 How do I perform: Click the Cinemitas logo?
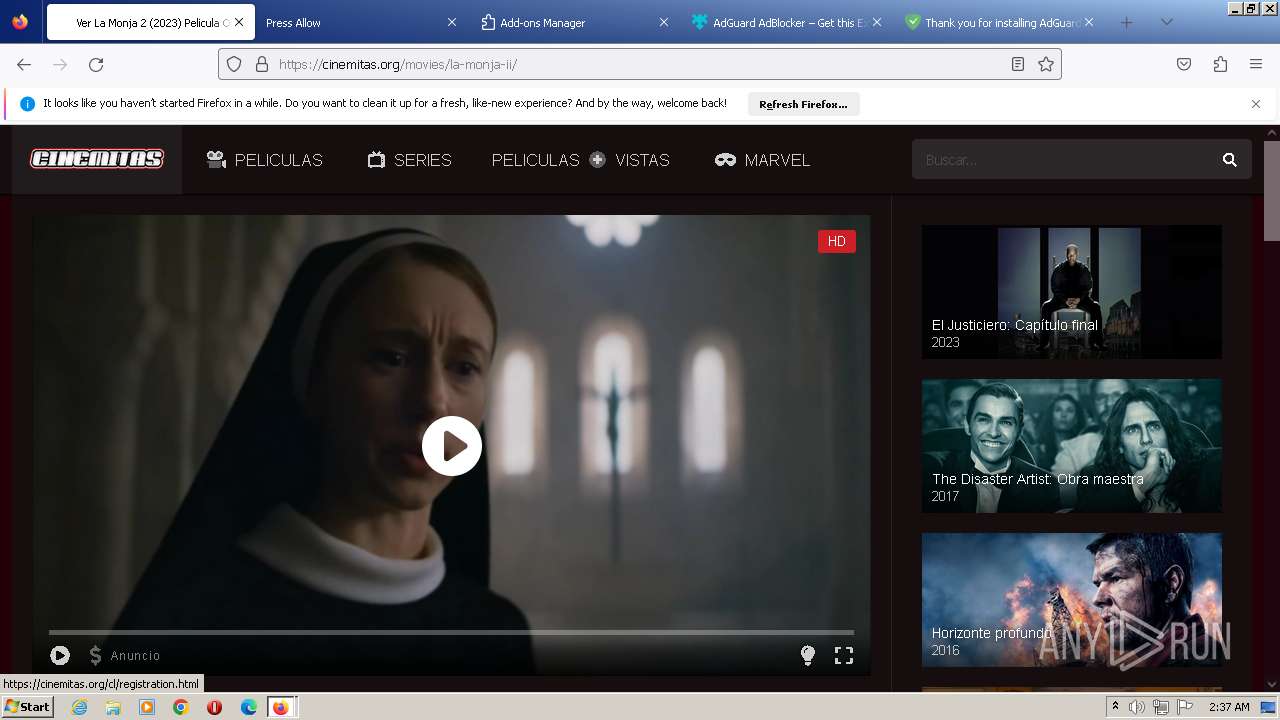pyautogui.click(x=97, y=159)
